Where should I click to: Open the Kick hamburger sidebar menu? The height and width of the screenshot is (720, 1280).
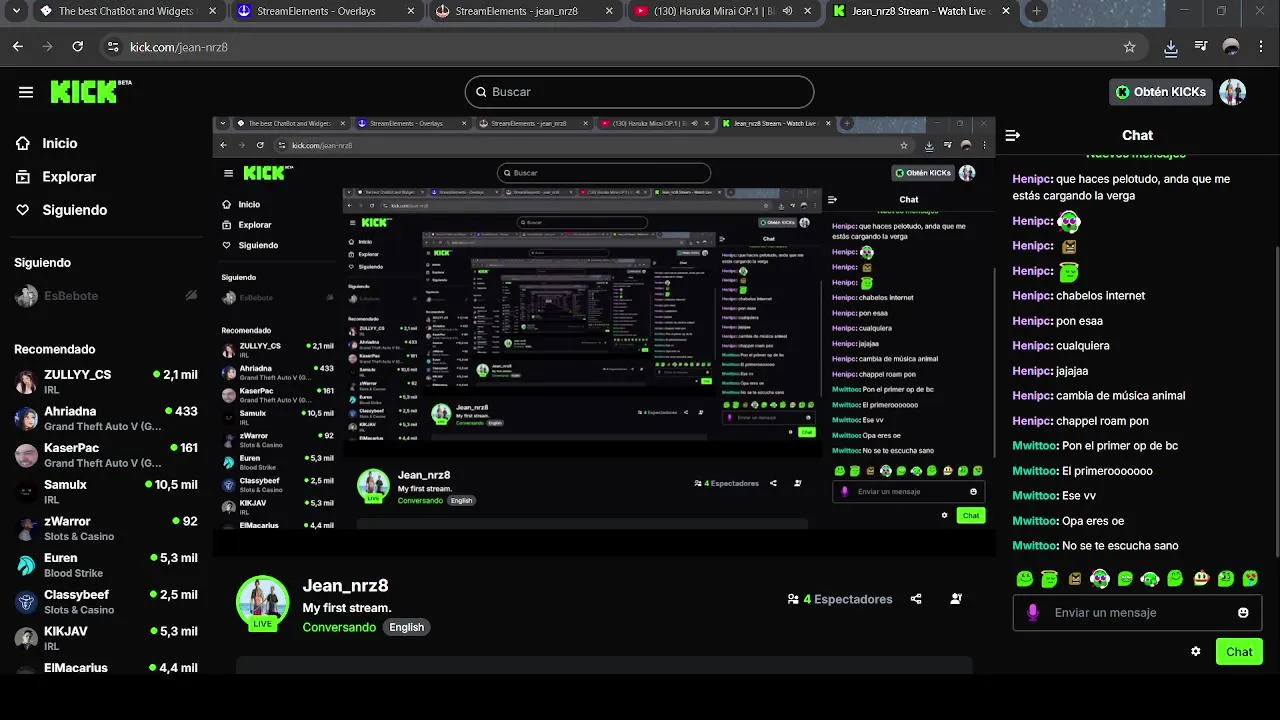pos(26,92)
